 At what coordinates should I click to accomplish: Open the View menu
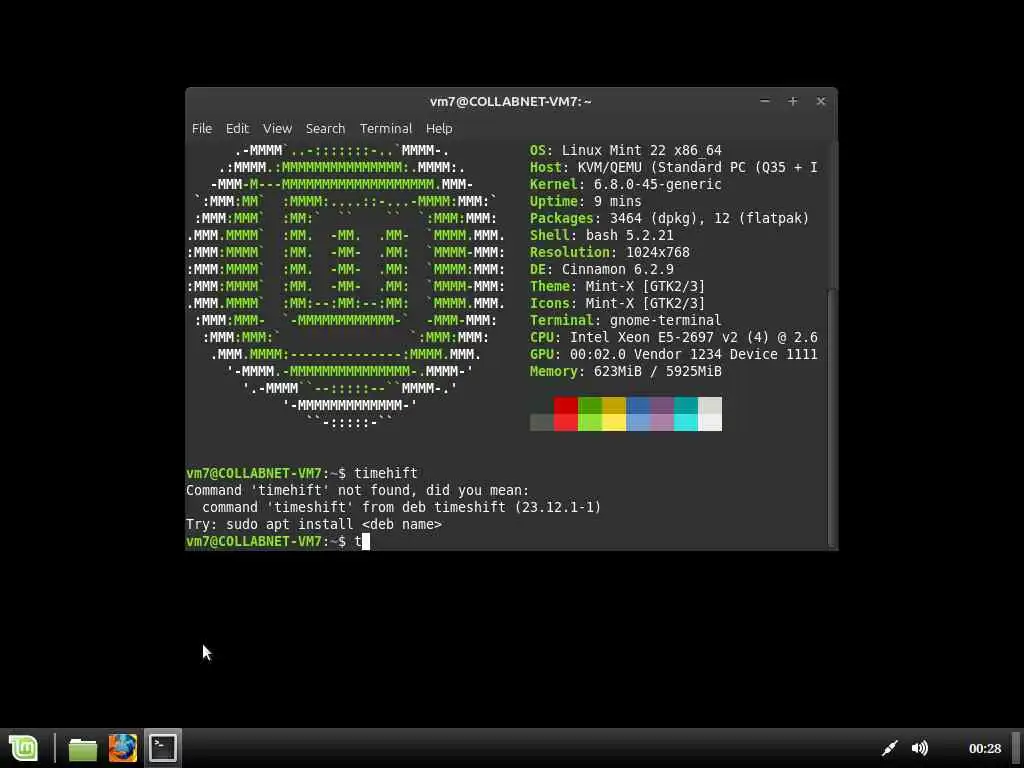pyautogui.click(x=277, y=129)
